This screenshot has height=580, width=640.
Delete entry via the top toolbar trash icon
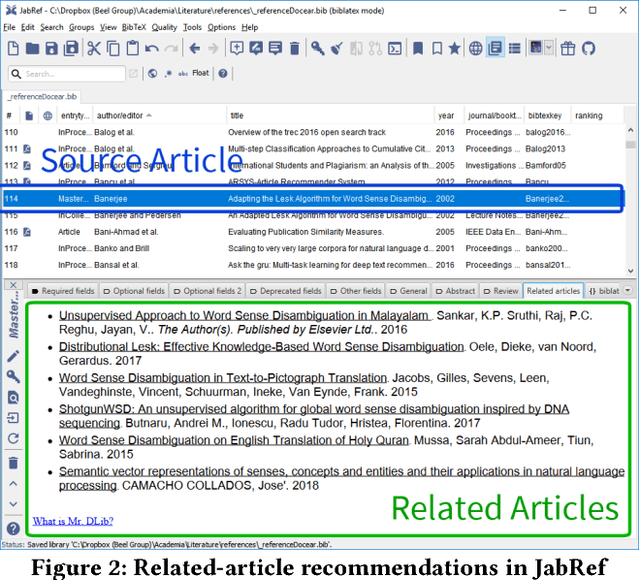[x=295, y=49]
